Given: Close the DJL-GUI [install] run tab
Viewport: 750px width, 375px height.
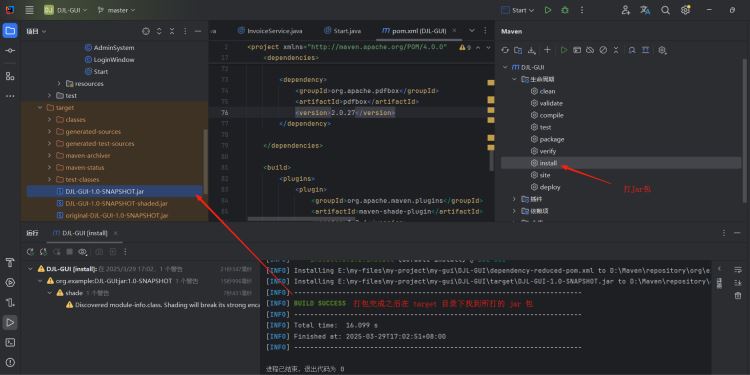Looking at the screenshot, I should click(115, 233).
